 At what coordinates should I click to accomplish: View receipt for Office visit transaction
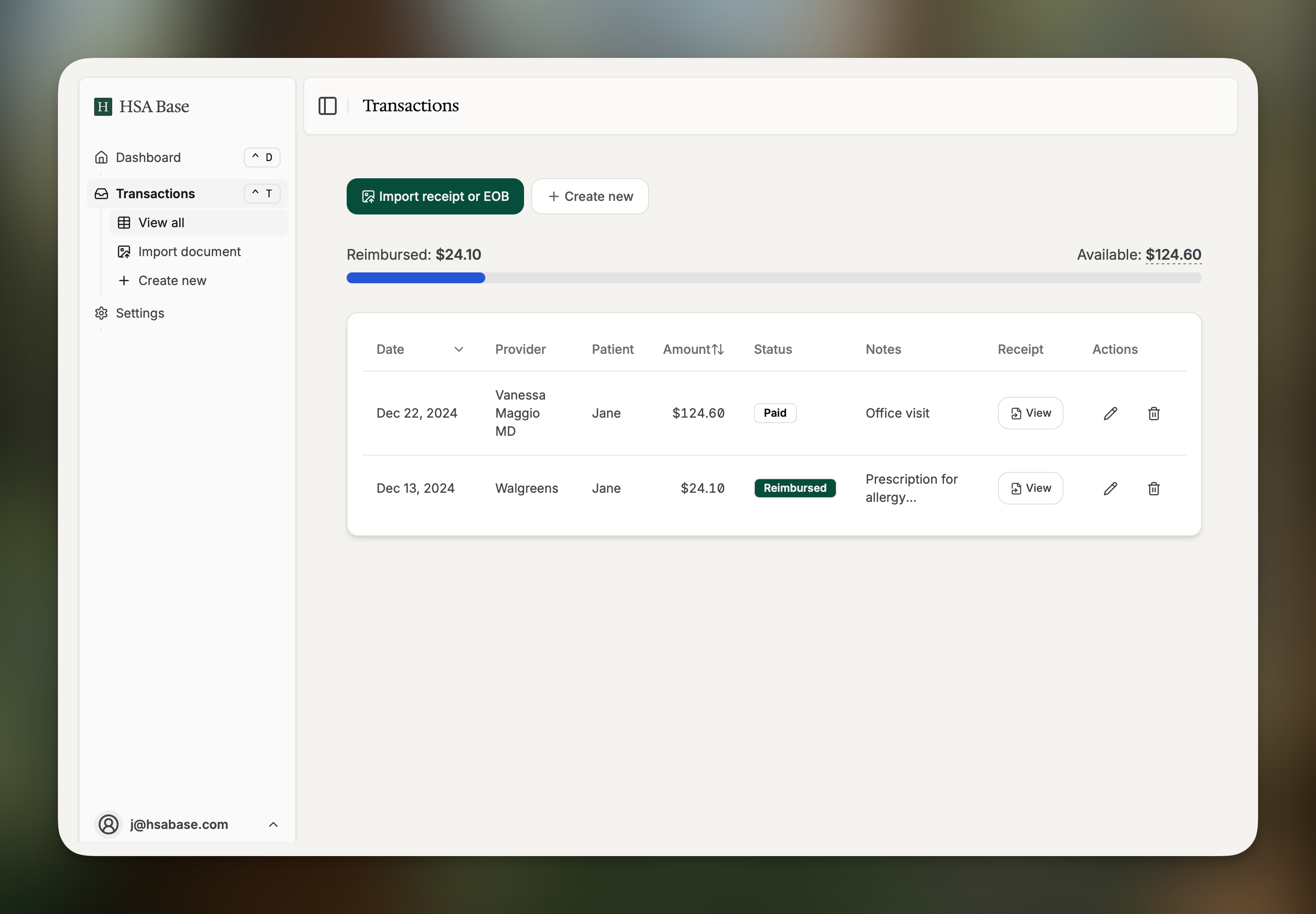[x=1030, y=414]
